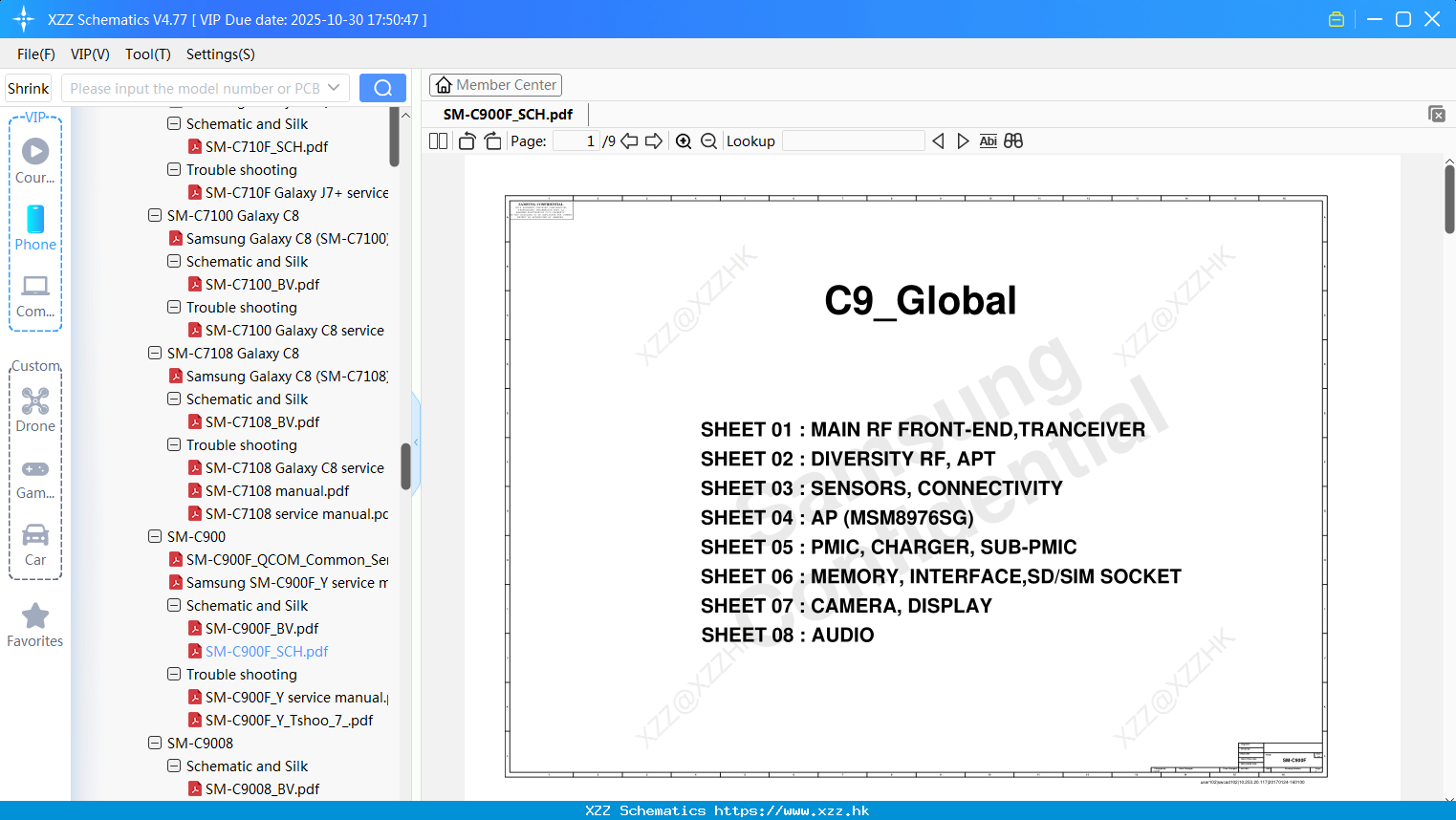Screen dimensions: 1456x820
Task: Collapse Trouble shooting under SM-C900
Action: (174, 674)
